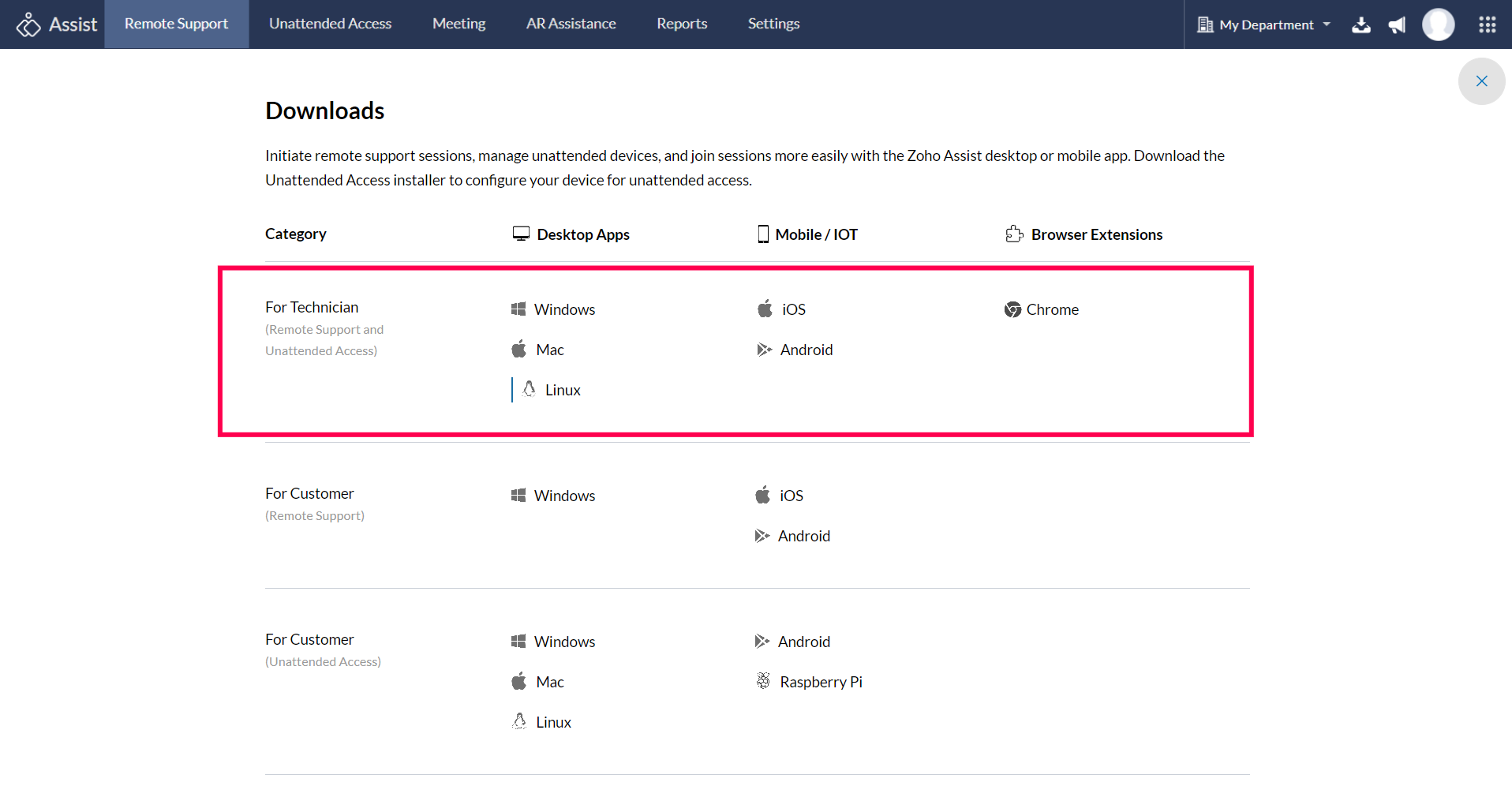
Task: Open the user profile avatar
Action: [1438, 24]
